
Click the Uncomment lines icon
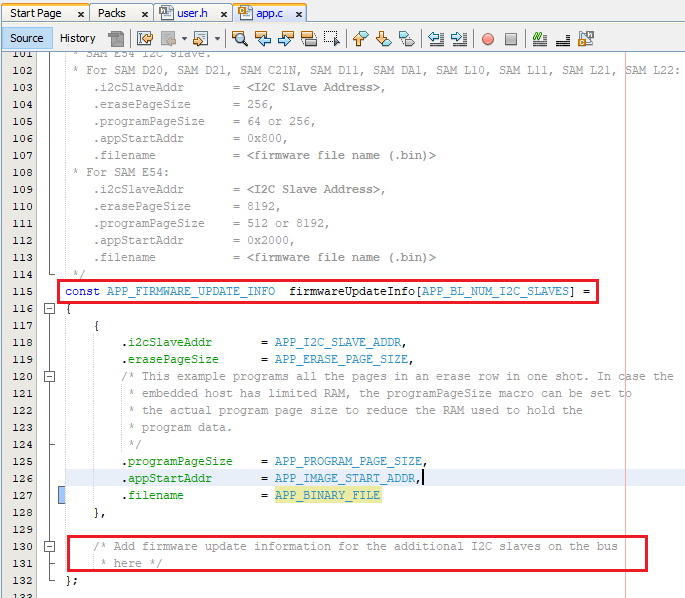[x=563, y=39]
